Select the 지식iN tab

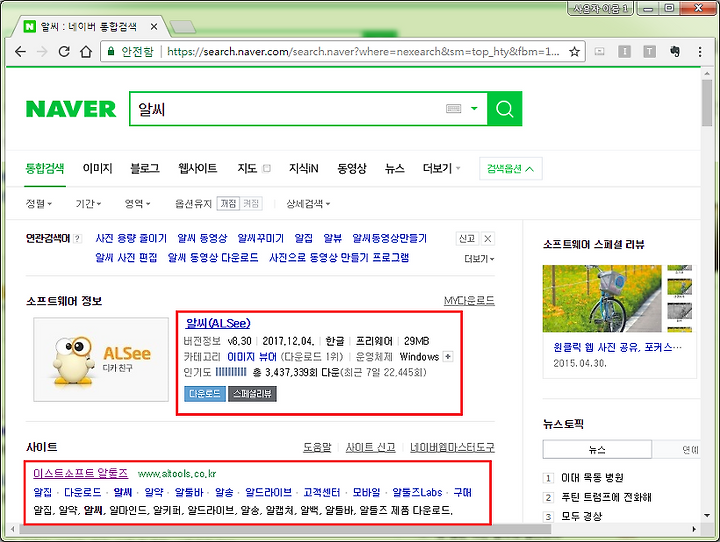coord(304,169)
